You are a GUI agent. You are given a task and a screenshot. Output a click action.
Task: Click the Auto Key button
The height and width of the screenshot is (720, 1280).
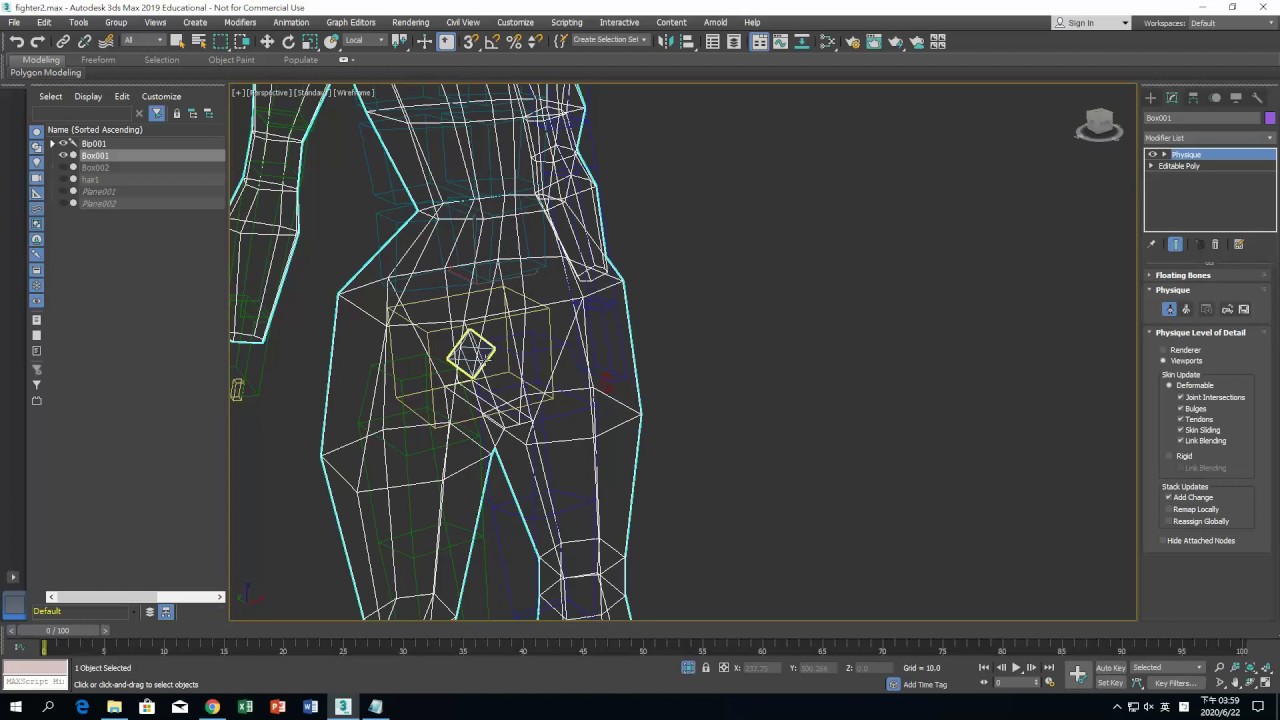(x=1110, y=668)
